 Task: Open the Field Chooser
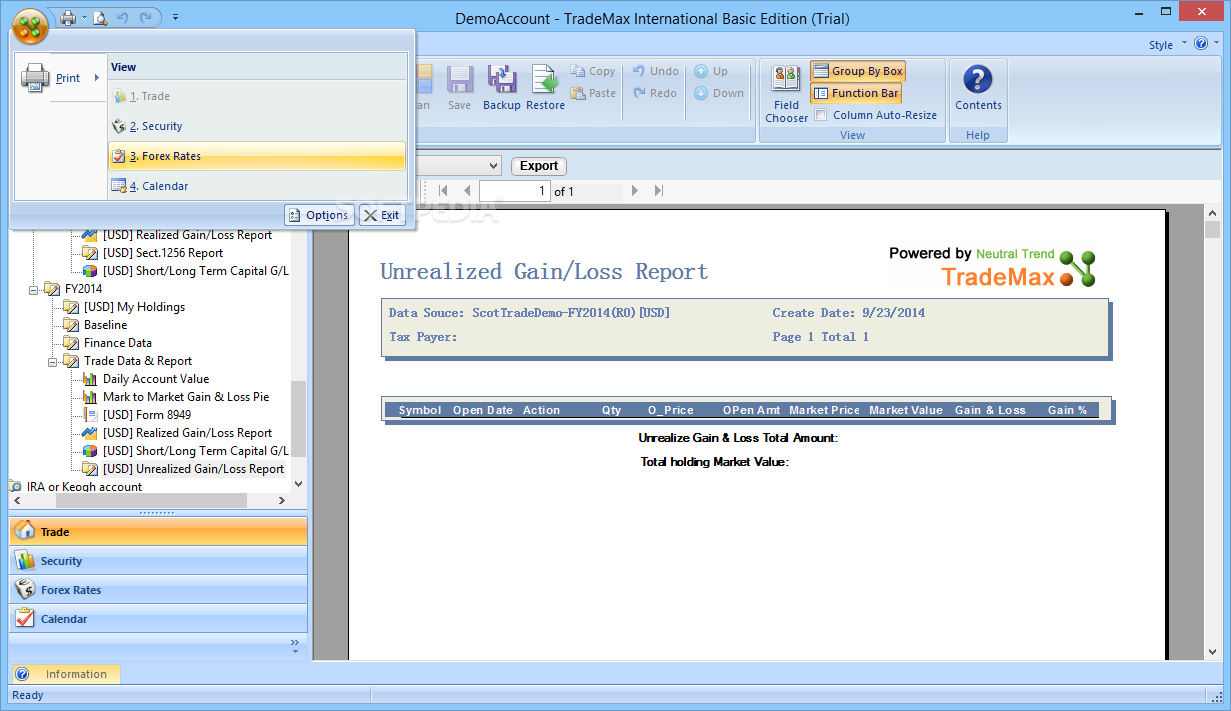(786, 94)
